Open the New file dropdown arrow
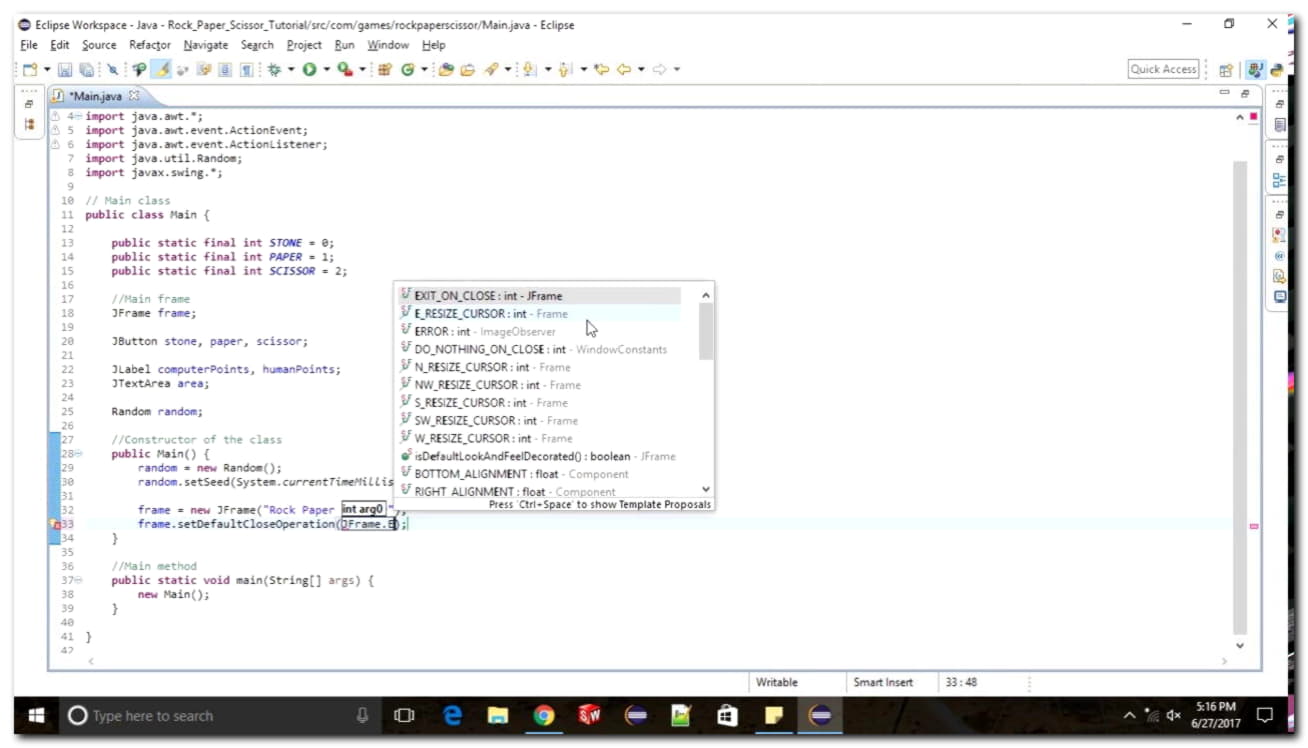This screenshot has height=748, width=1308. 46,69
